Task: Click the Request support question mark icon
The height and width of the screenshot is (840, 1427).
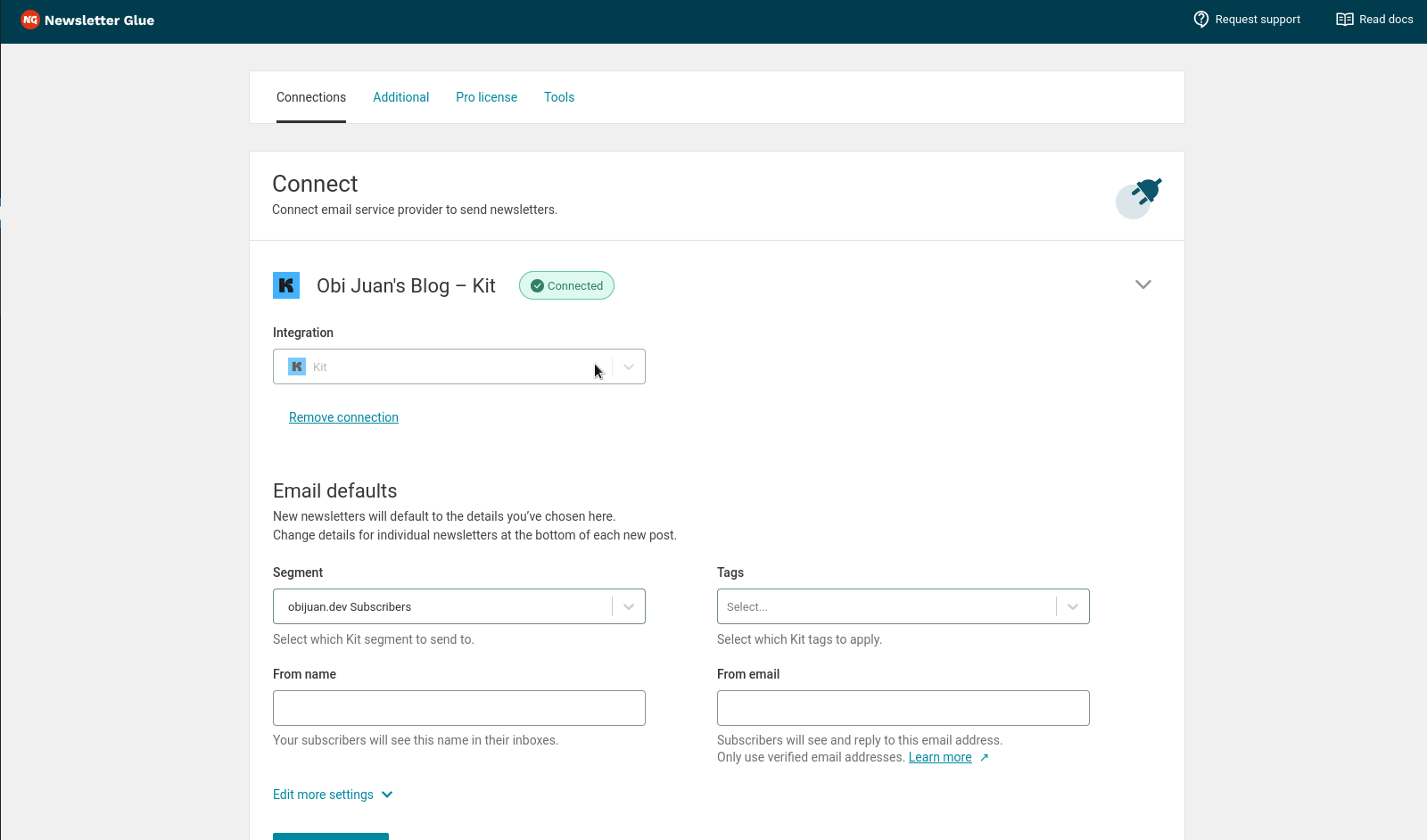Action: tap(1201, 20)
